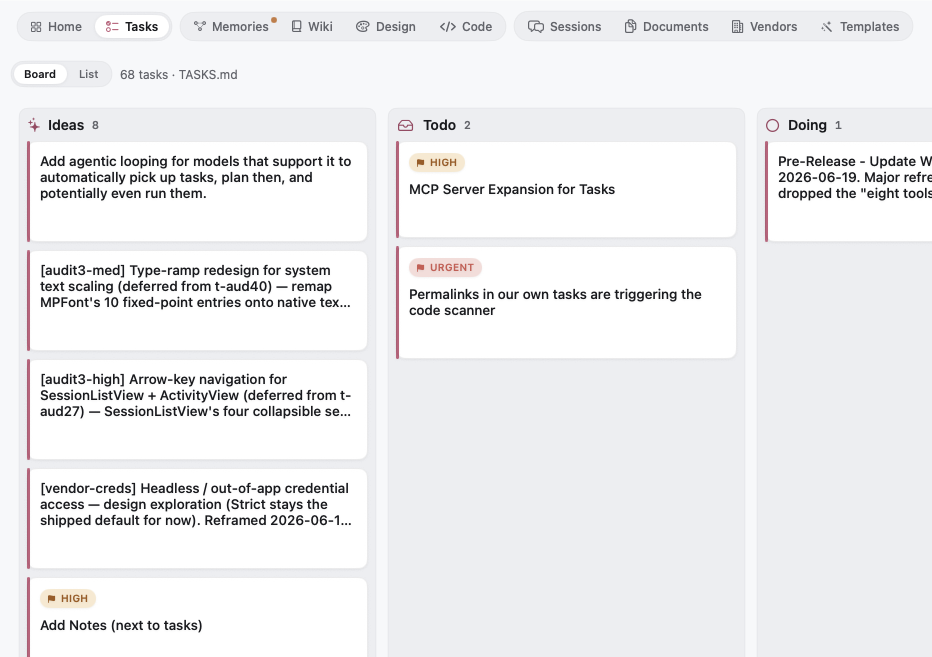The image size is (932, 657).
Task: Open the agentic looping idea card
Action: [x=197, y=191]
